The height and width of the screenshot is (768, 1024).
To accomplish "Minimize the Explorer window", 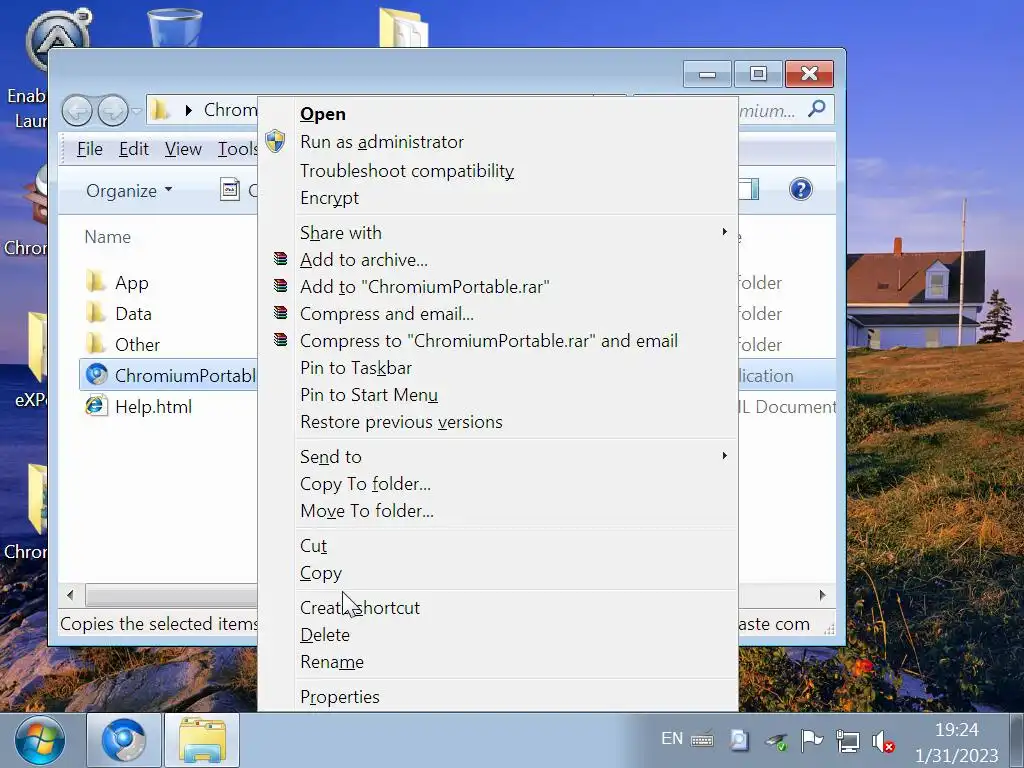I will tap(707, 74).
